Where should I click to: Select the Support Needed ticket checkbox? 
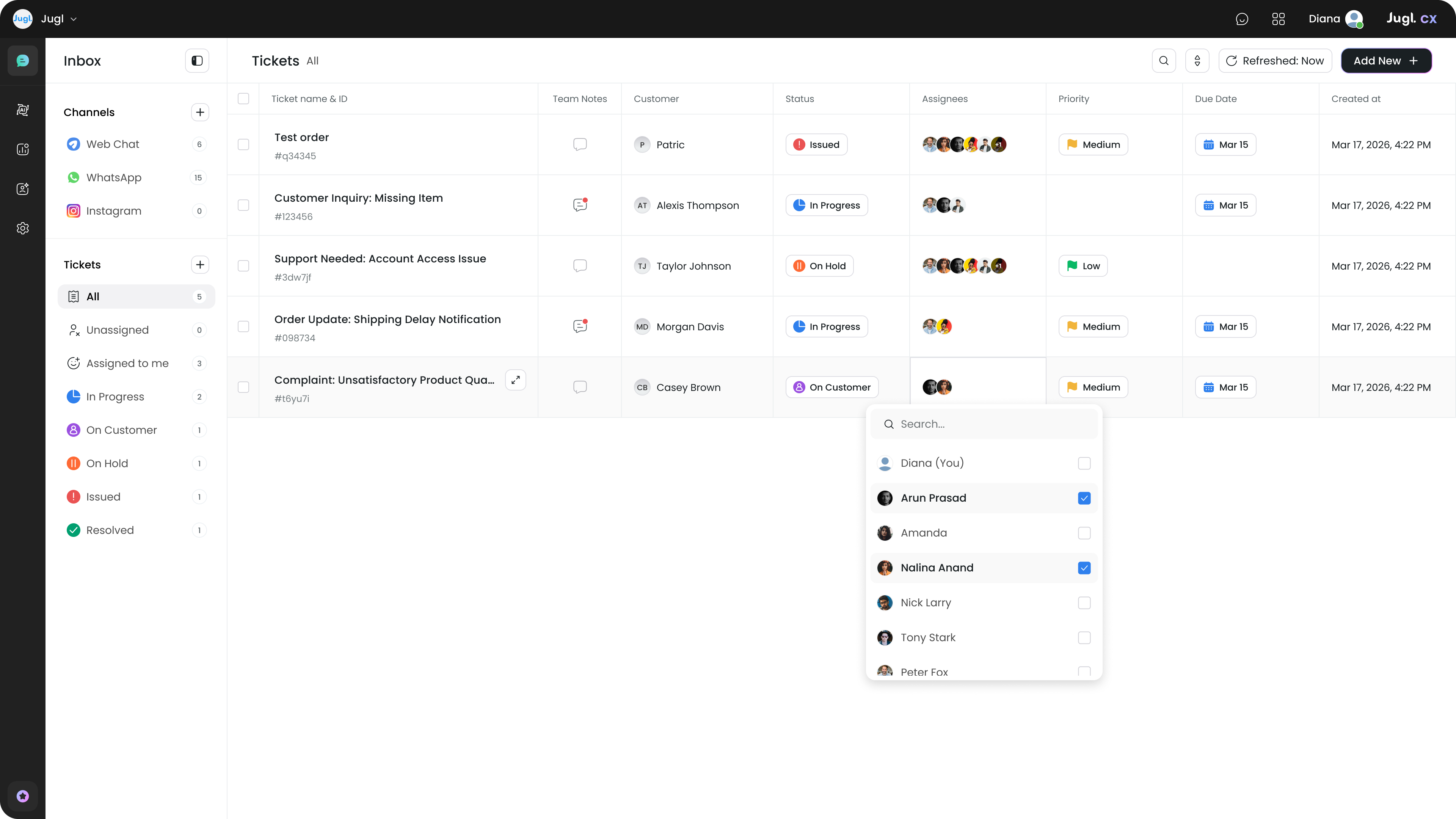[243, 266]
